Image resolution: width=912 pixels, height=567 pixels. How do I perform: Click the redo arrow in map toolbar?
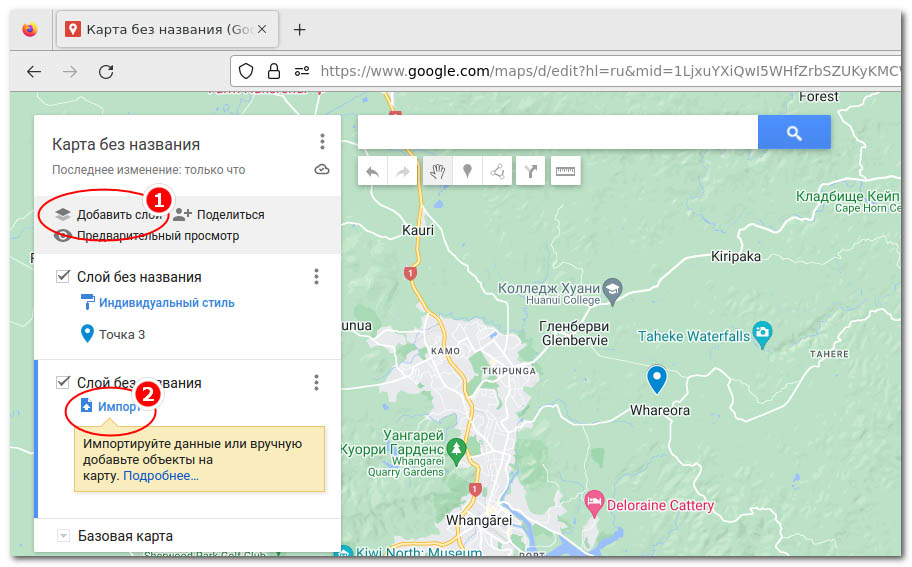tap(402, 172)
